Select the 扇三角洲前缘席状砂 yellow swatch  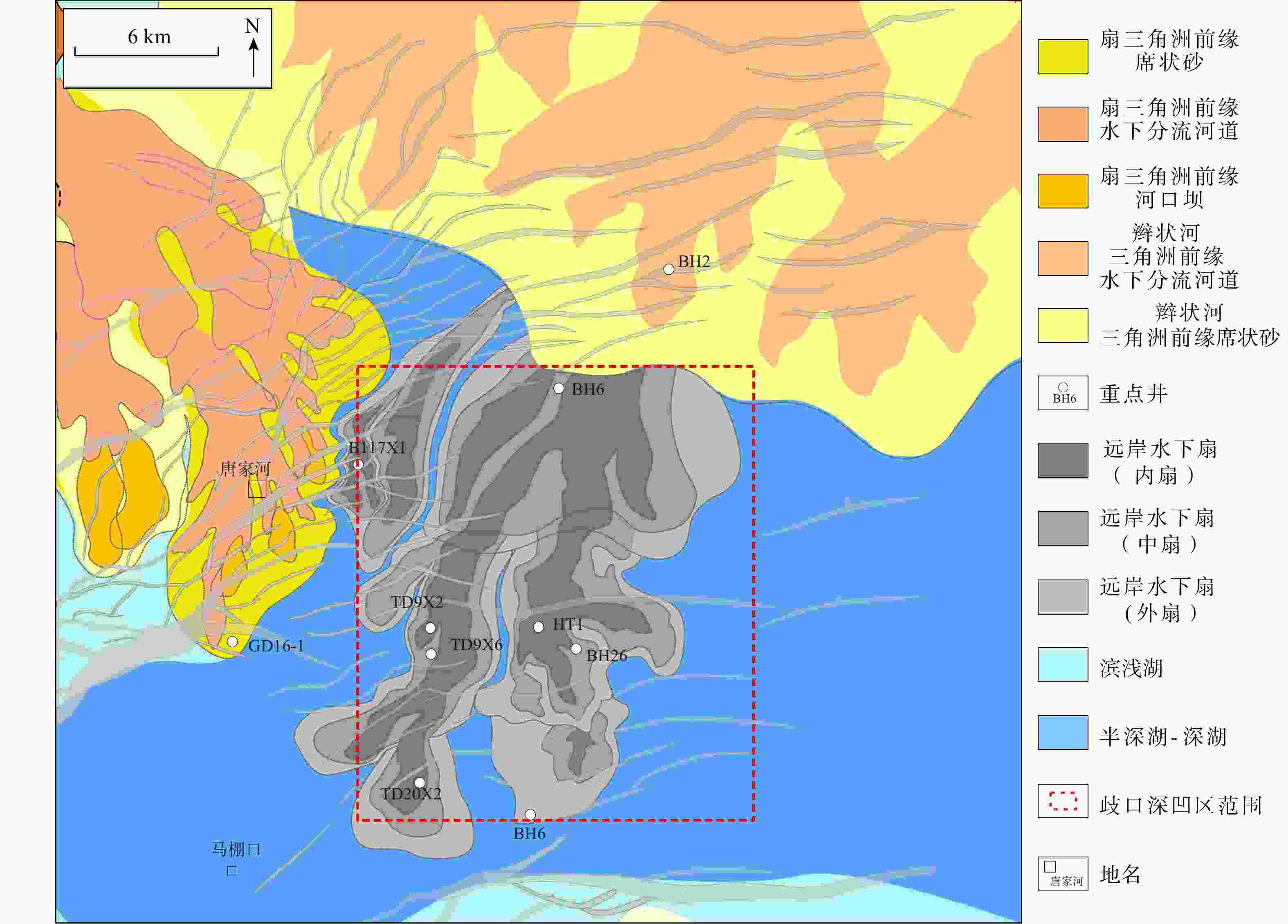point(1063,56)
